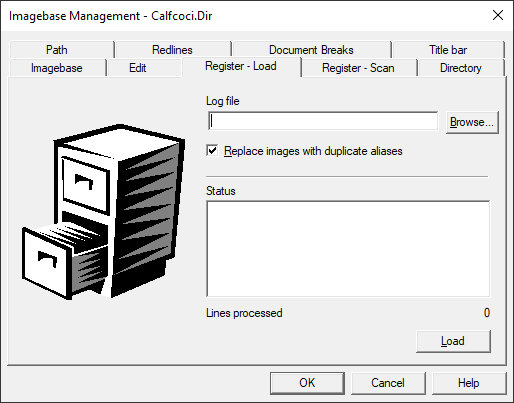The image size is (514, 403).
Task: Select the Document Breaks tab
Action: tap(311, 50)
